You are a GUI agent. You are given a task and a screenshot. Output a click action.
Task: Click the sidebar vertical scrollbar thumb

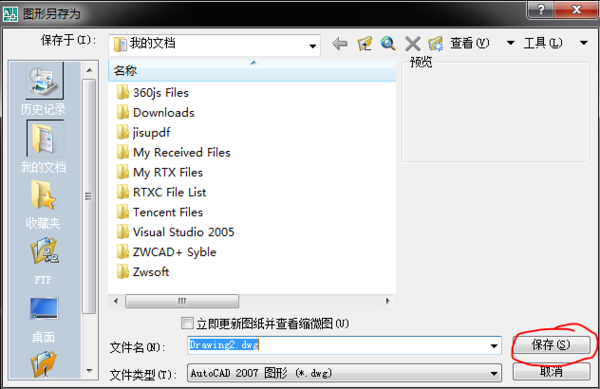click(89, 196)
